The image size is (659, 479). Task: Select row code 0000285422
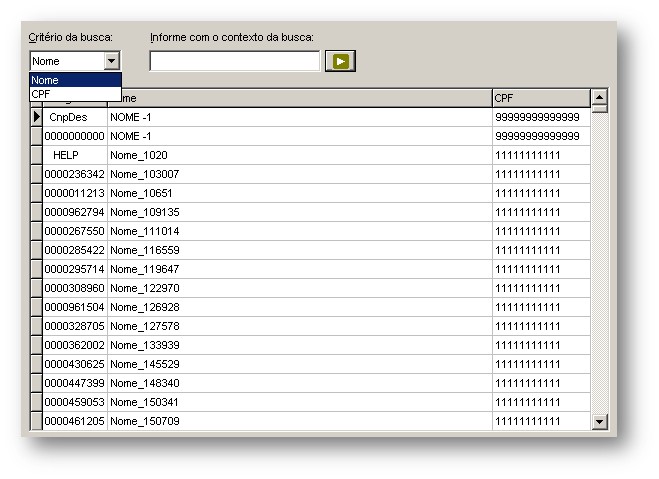point(75,250)
